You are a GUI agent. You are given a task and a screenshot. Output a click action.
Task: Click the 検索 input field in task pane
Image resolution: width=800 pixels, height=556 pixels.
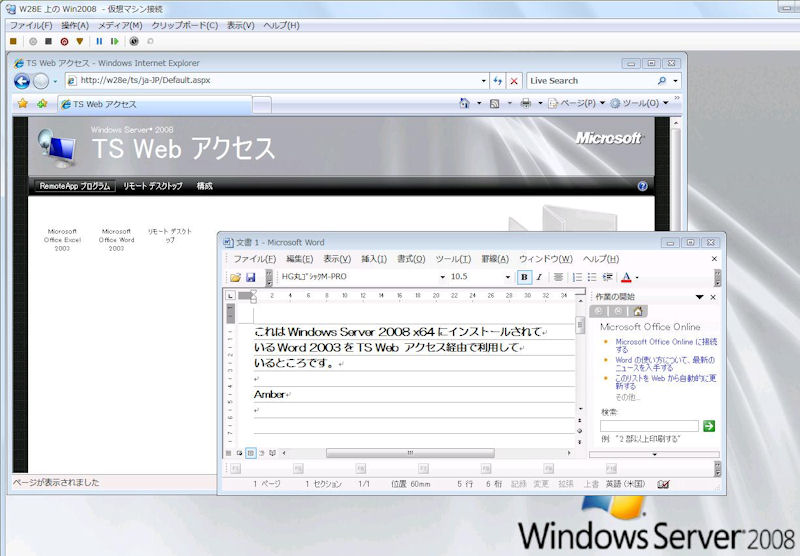tap(649, 426)
